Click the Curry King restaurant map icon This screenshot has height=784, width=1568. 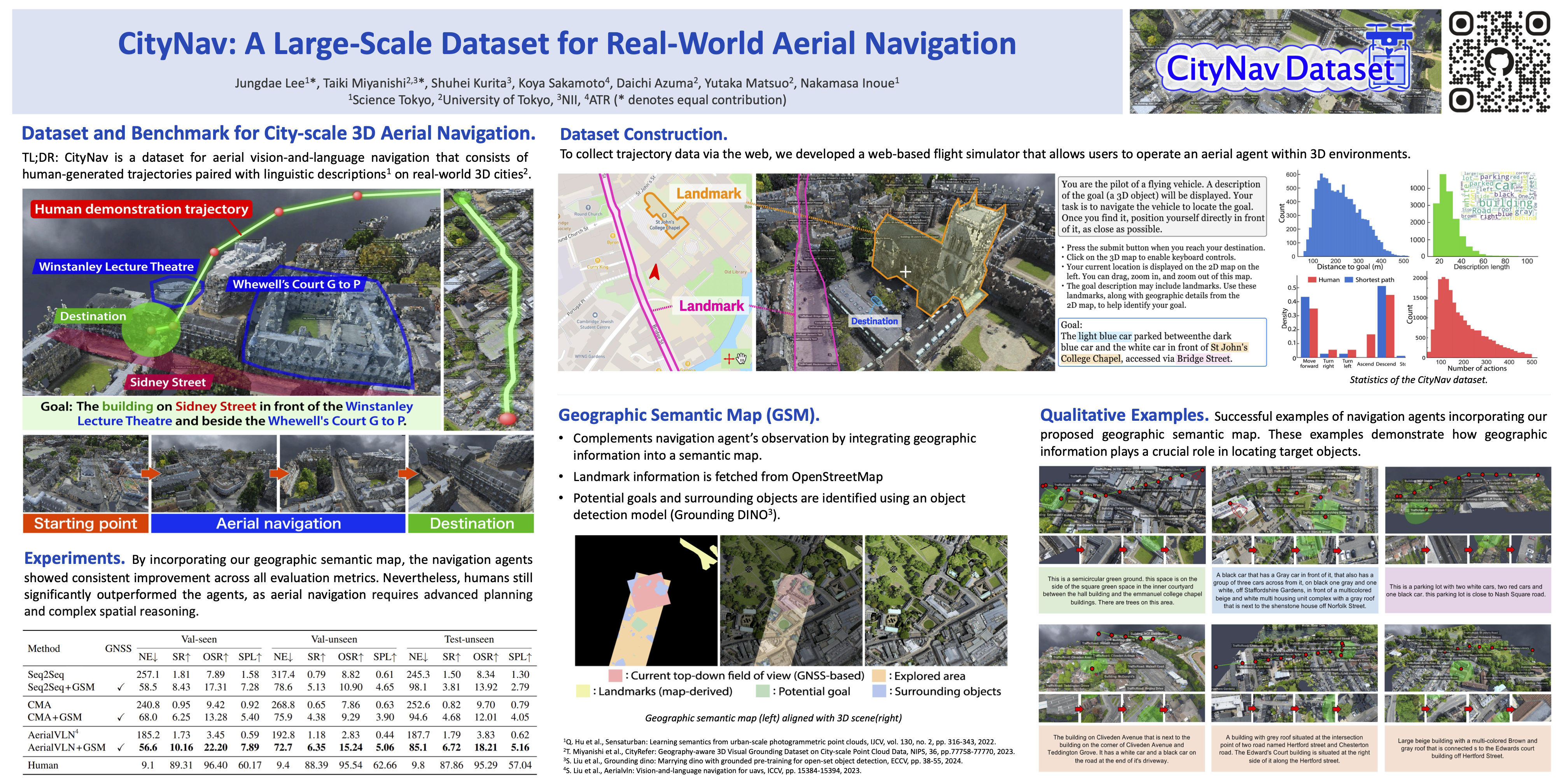pyautogui.click(x=597, y=261)
